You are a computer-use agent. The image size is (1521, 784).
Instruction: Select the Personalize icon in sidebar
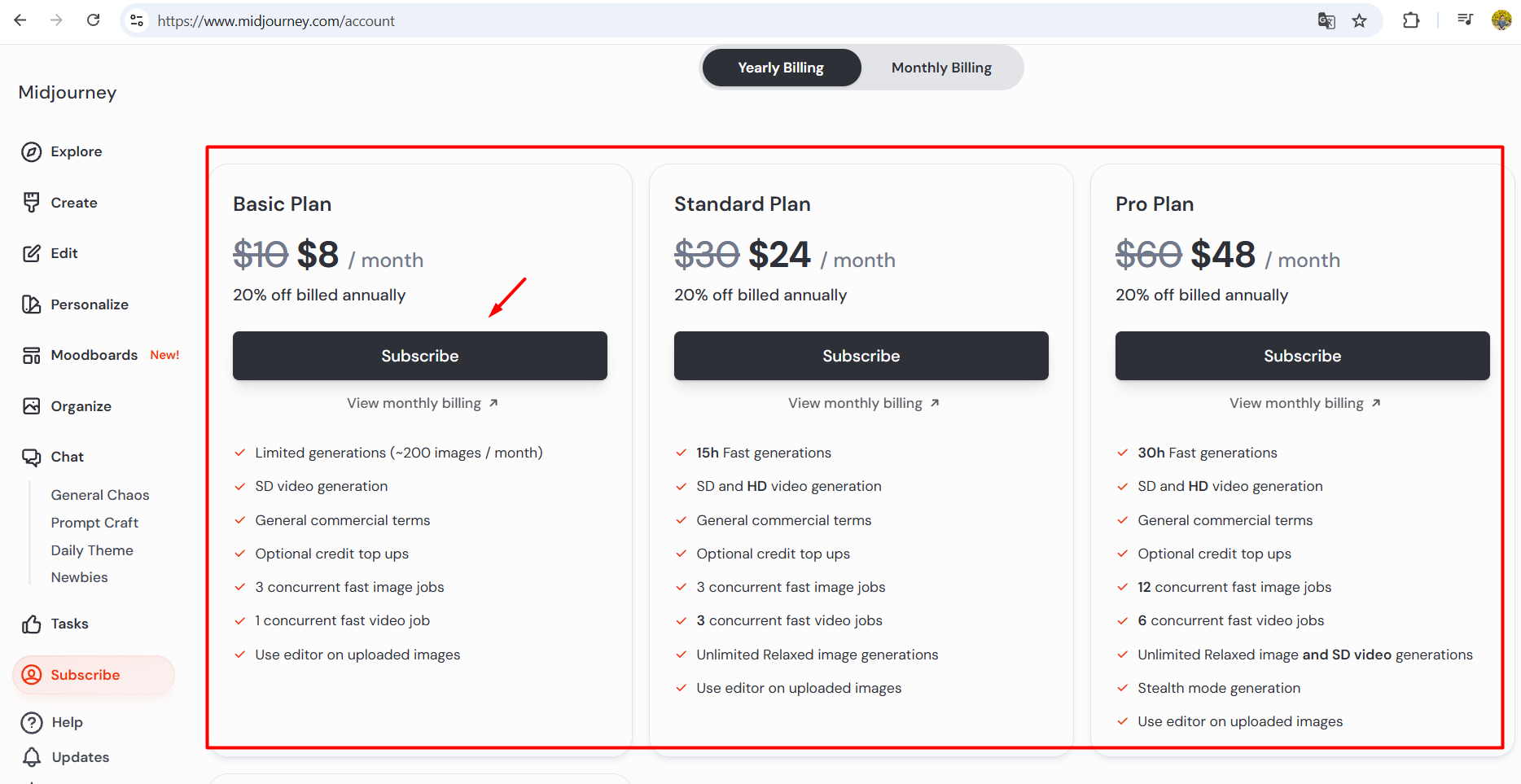click(31, 304)
